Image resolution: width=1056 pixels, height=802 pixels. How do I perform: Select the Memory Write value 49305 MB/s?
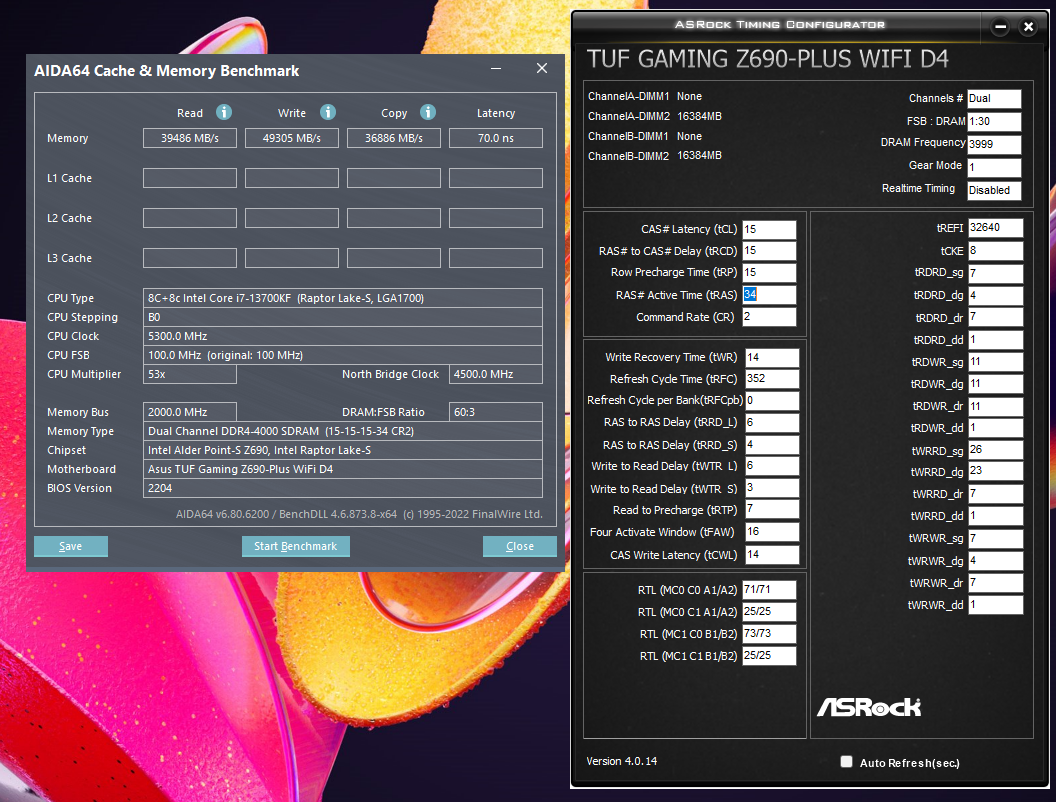click(292, 138)
